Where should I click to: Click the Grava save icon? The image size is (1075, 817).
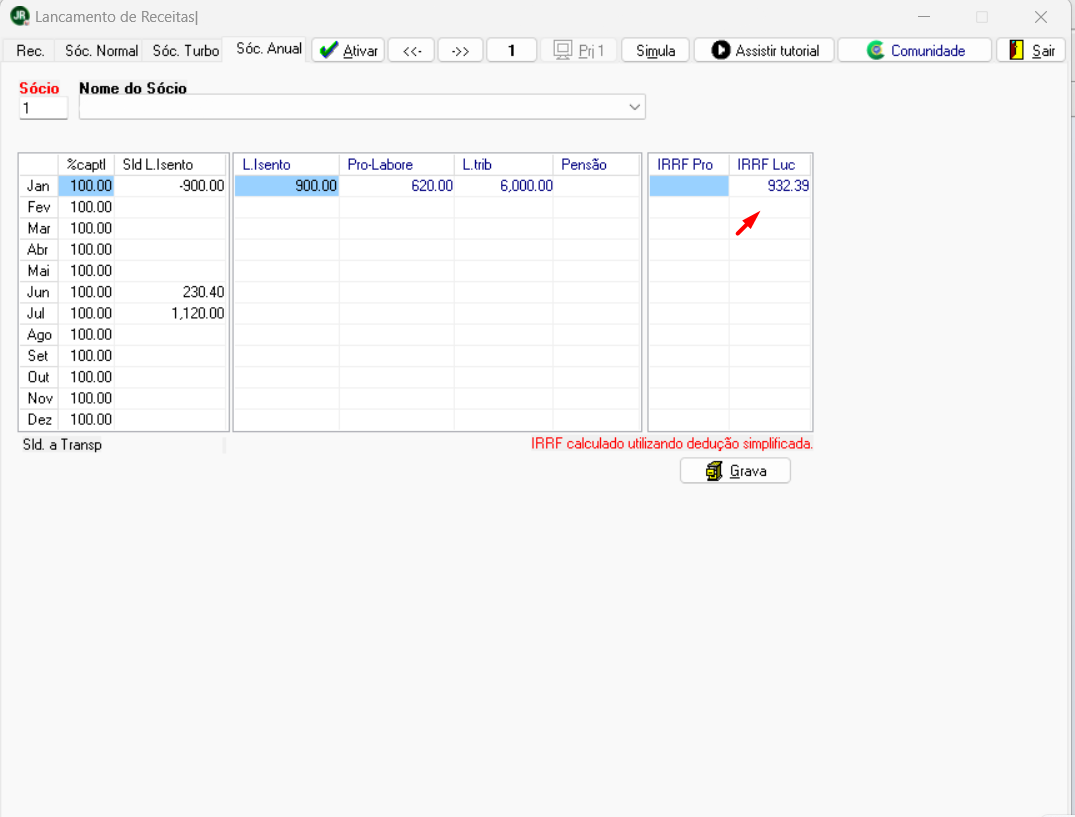click(x=714, y=471)
